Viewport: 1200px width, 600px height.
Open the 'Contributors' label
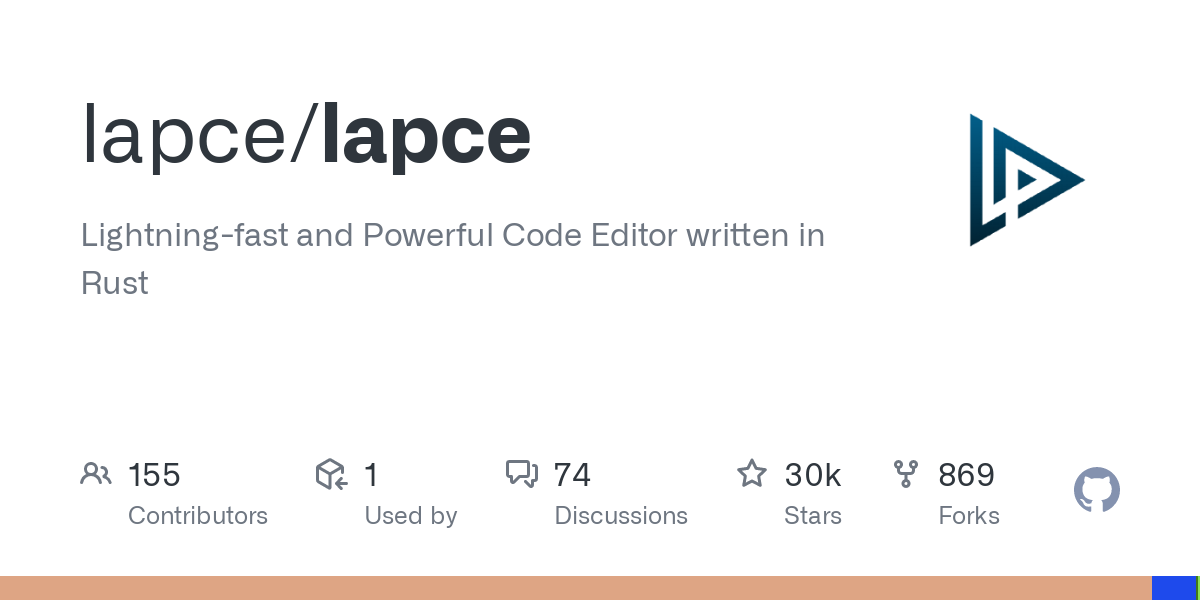click(x=198, y=516)
